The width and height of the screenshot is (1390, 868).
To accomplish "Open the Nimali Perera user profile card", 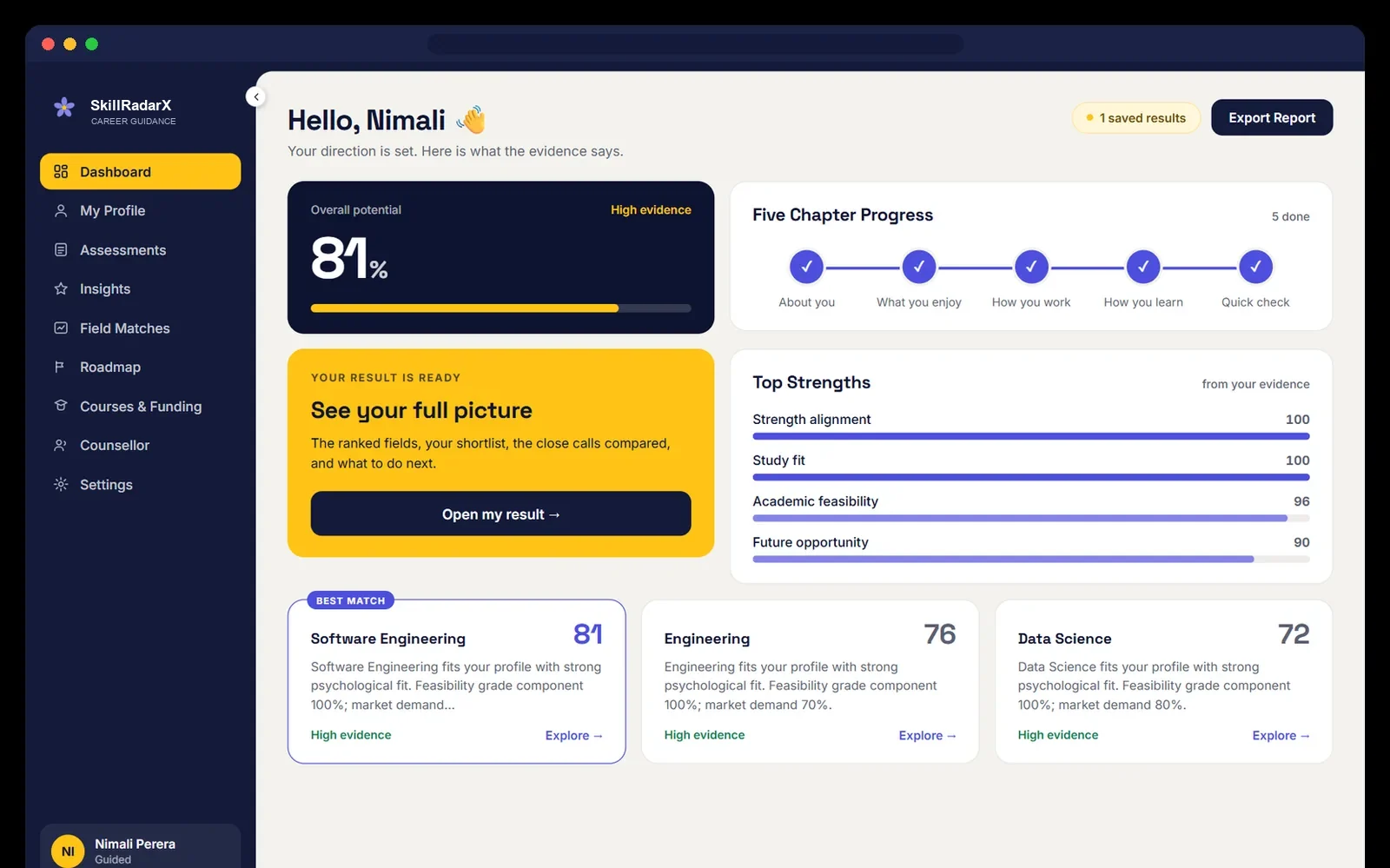I will pyautogui.click(x=141, y=848).
